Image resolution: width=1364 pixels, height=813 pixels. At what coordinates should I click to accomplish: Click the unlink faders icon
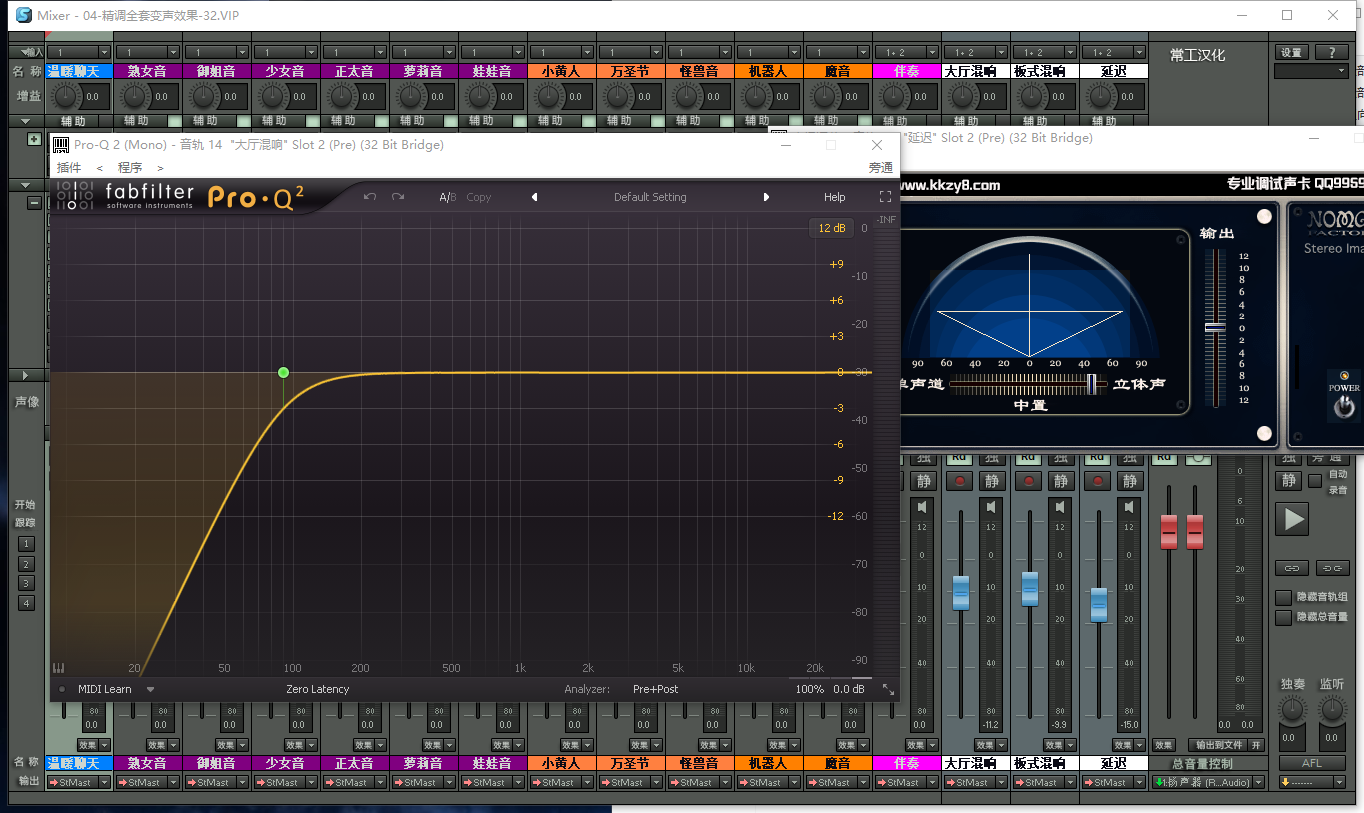click(x=1332, y=568)
